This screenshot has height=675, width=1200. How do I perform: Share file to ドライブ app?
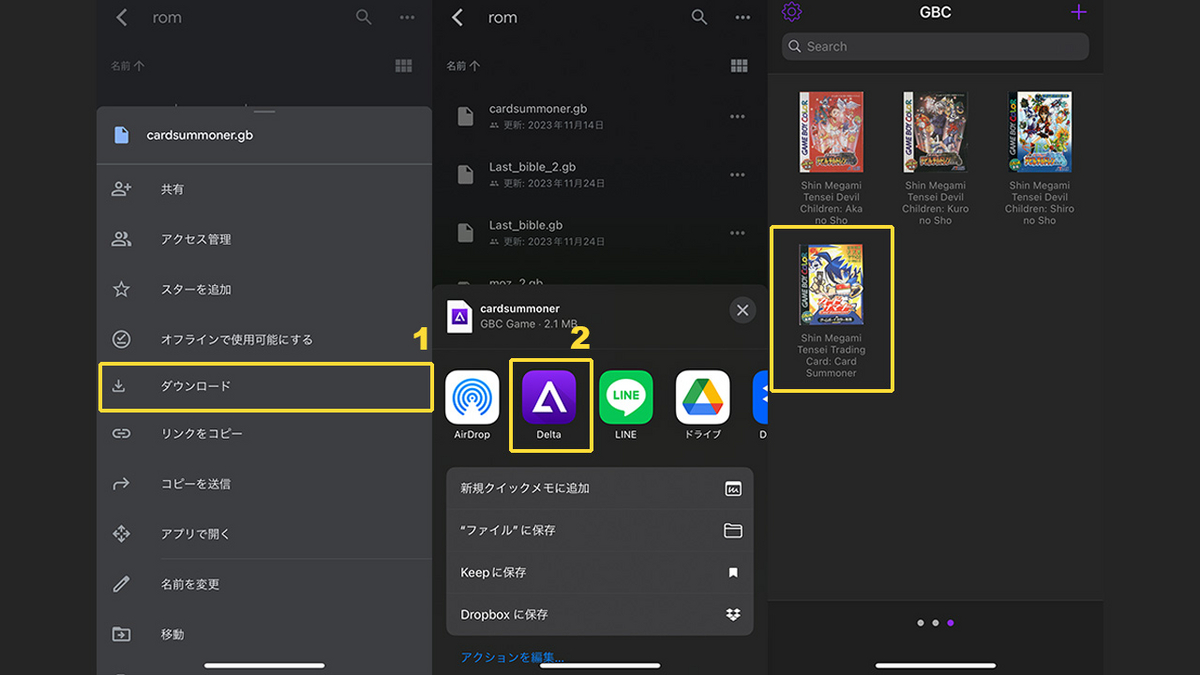[x=703, y=405]
